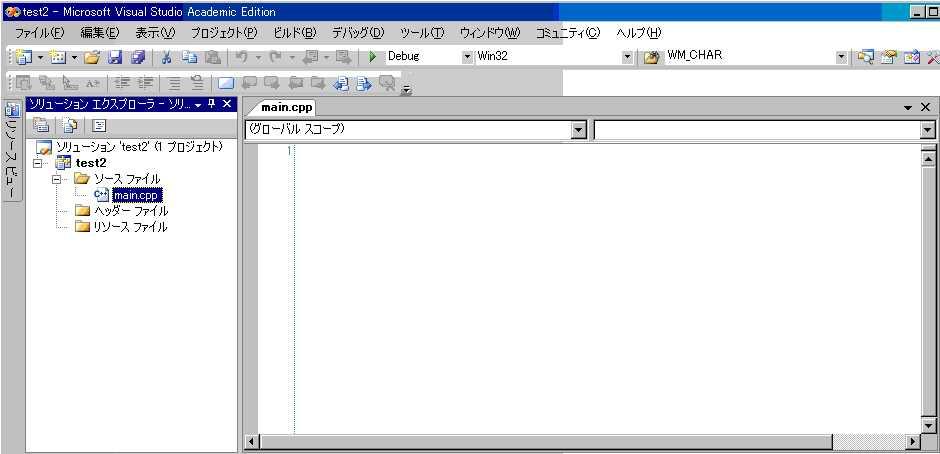Viewport: 940px width, 454px height.
Task: Click the Next Bookmark in Document icon
Action: (x=363, y=83)
